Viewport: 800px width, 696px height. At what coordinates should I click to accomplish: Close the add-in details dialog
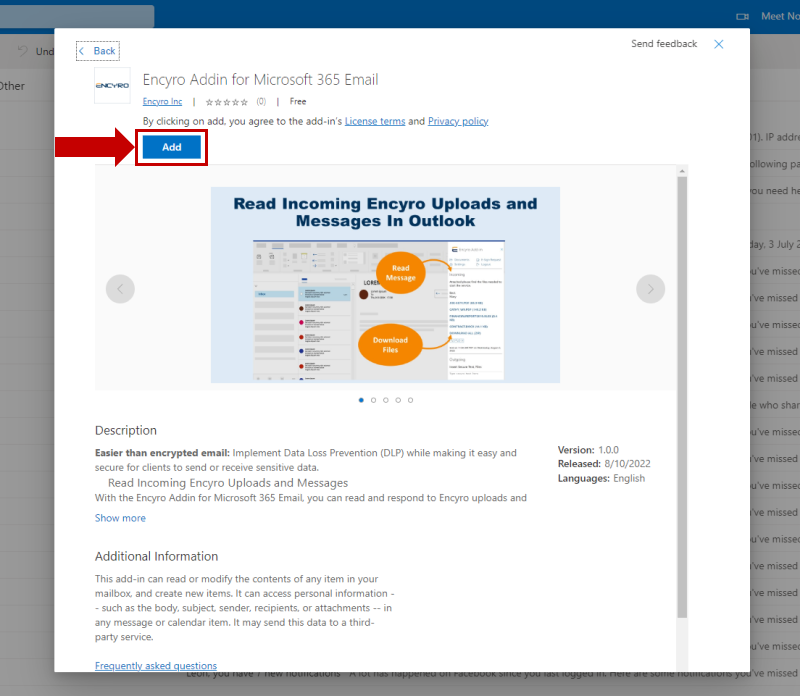[x=718, y=44]
